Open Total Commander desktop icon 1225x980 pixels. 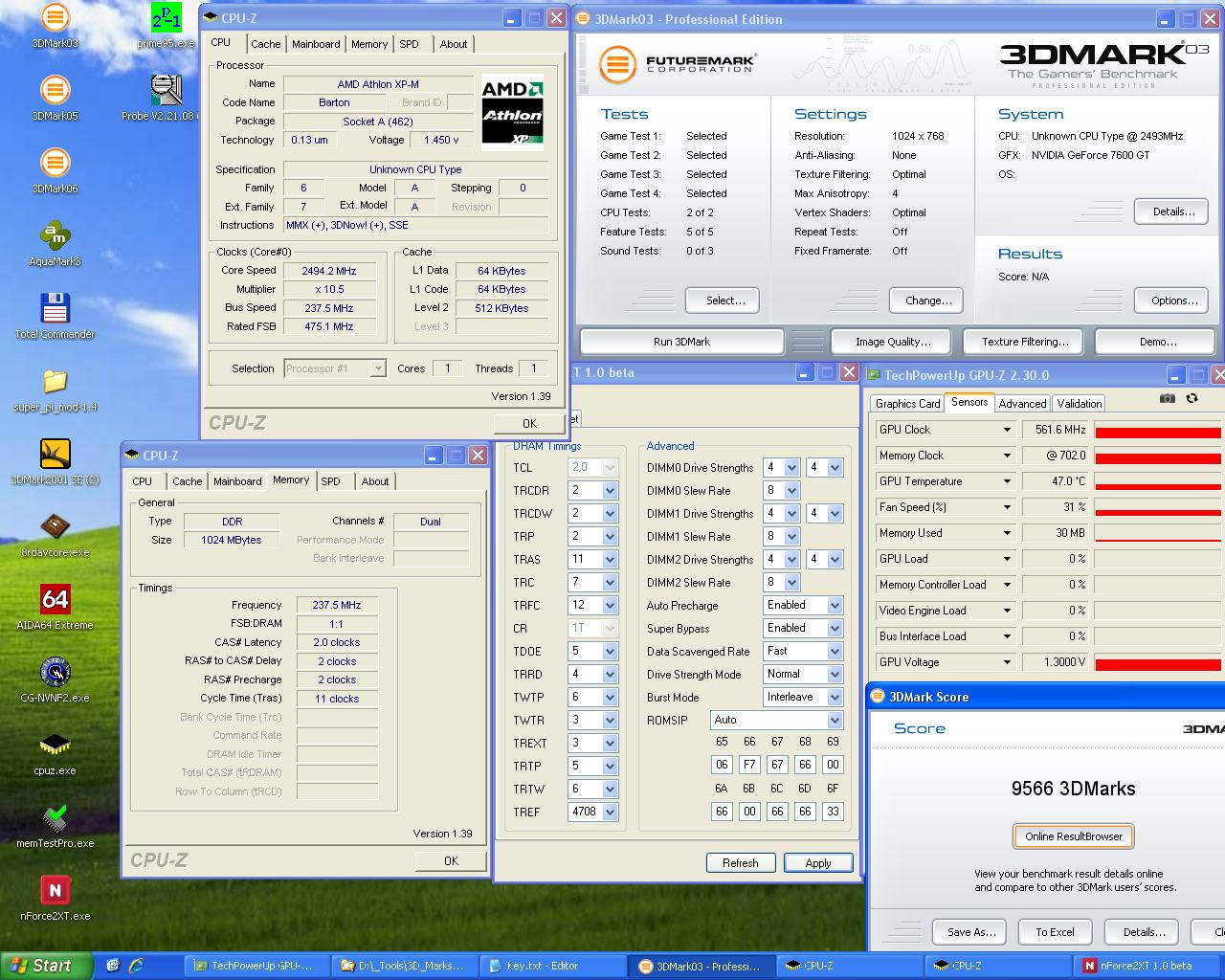pyautogui.click(x=55, y=317)
